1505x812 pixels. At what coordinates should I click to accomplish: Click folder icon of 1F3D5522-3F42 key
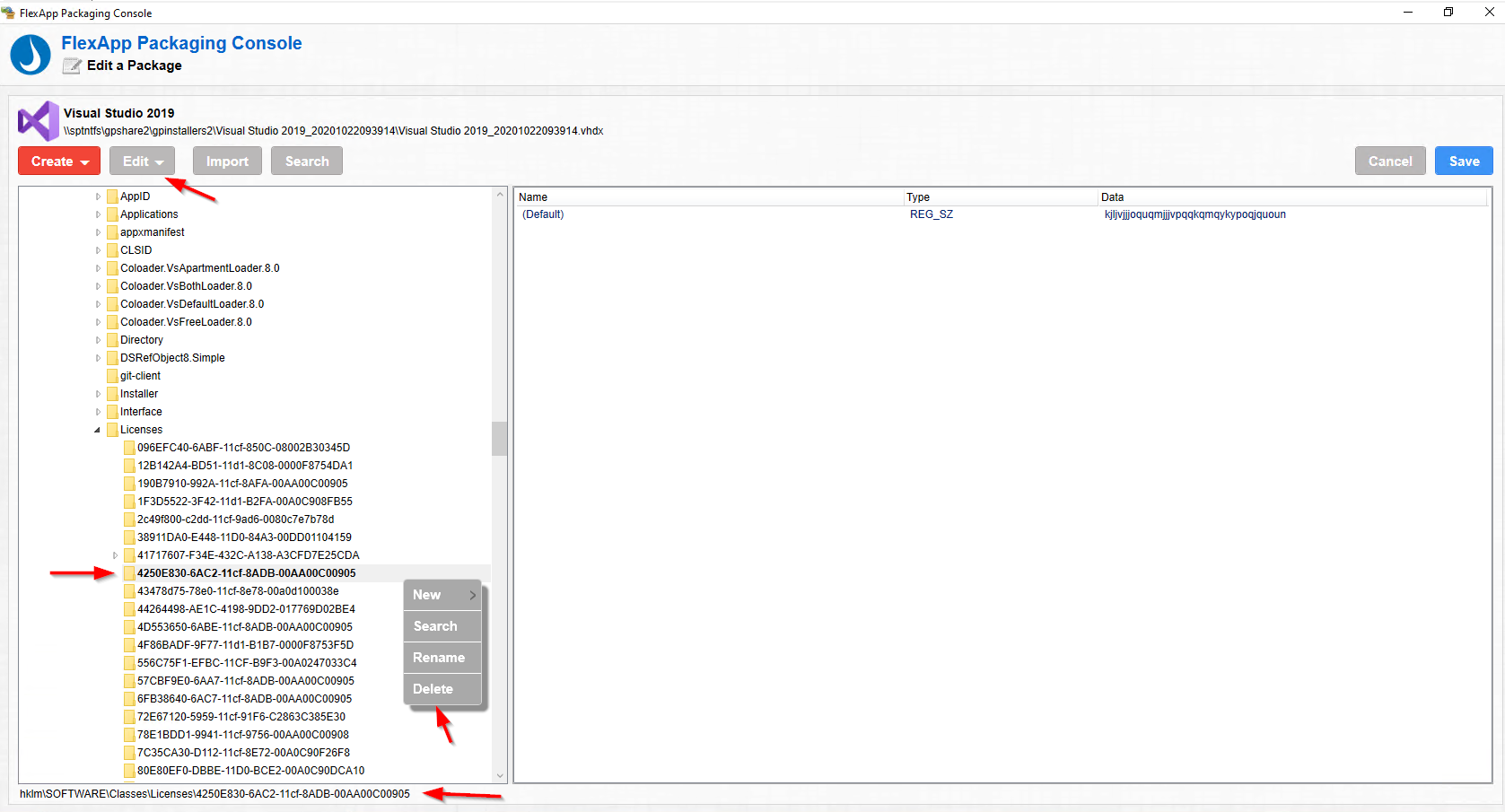coord(129,502)
